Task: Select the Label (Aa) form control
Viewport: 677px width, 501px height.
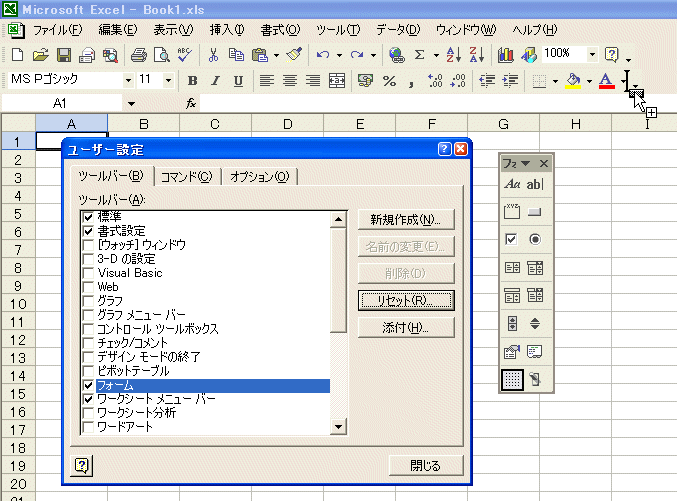Action: [x=512, y=184]
